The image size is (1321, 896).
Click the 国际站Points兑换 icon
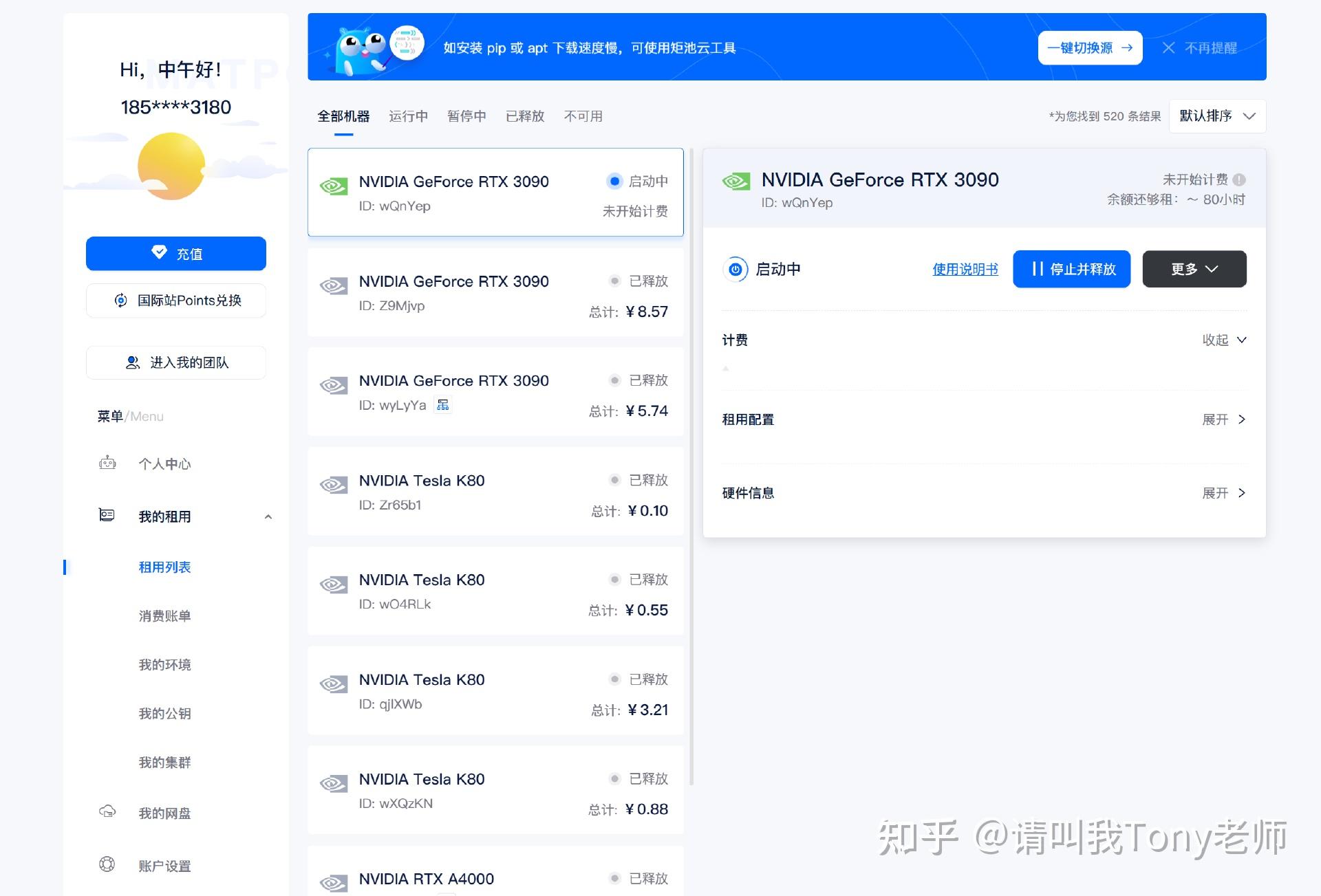click(121, 301)
